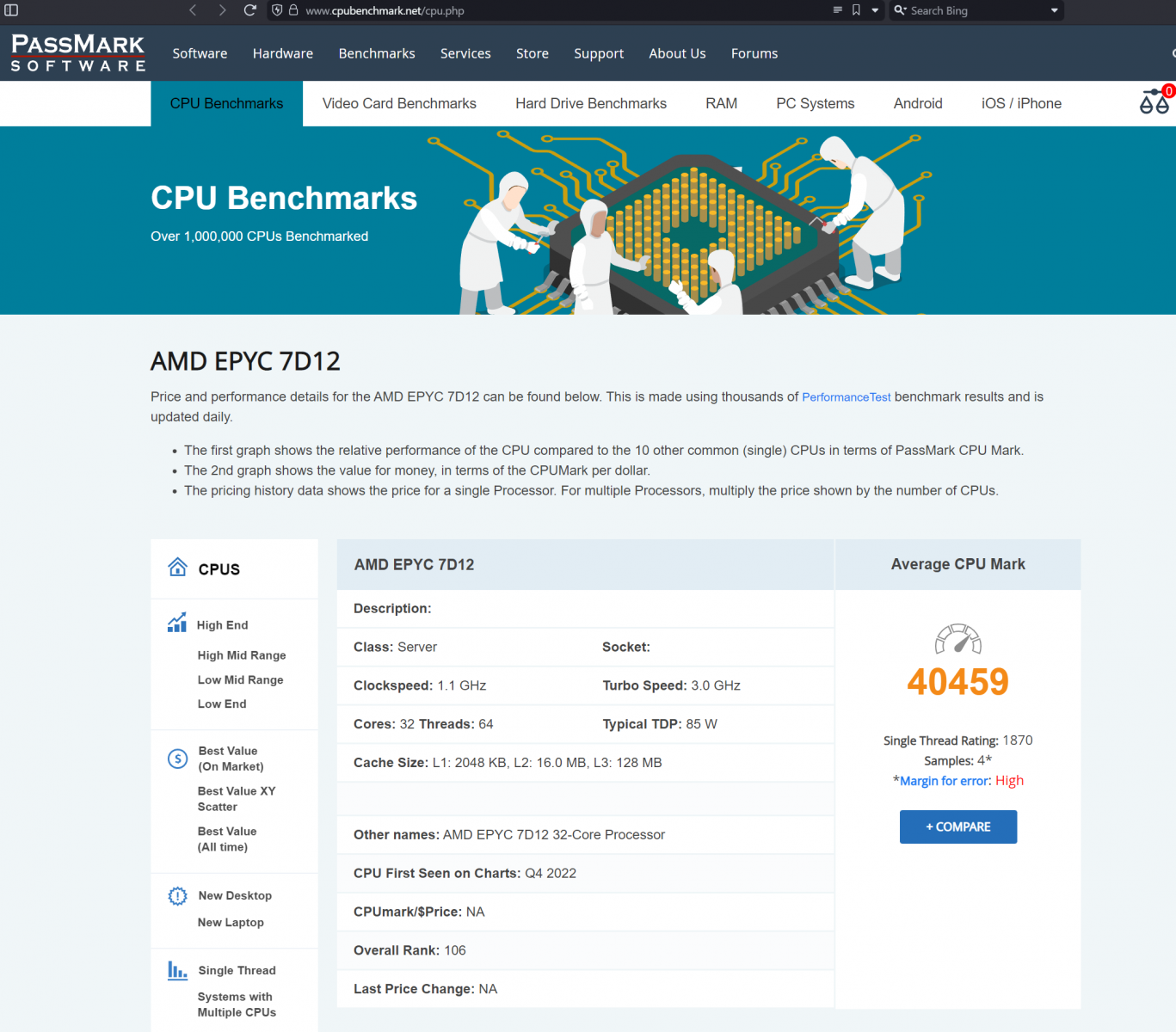
Task: Open the Services menu
Action: coord(465,53)
